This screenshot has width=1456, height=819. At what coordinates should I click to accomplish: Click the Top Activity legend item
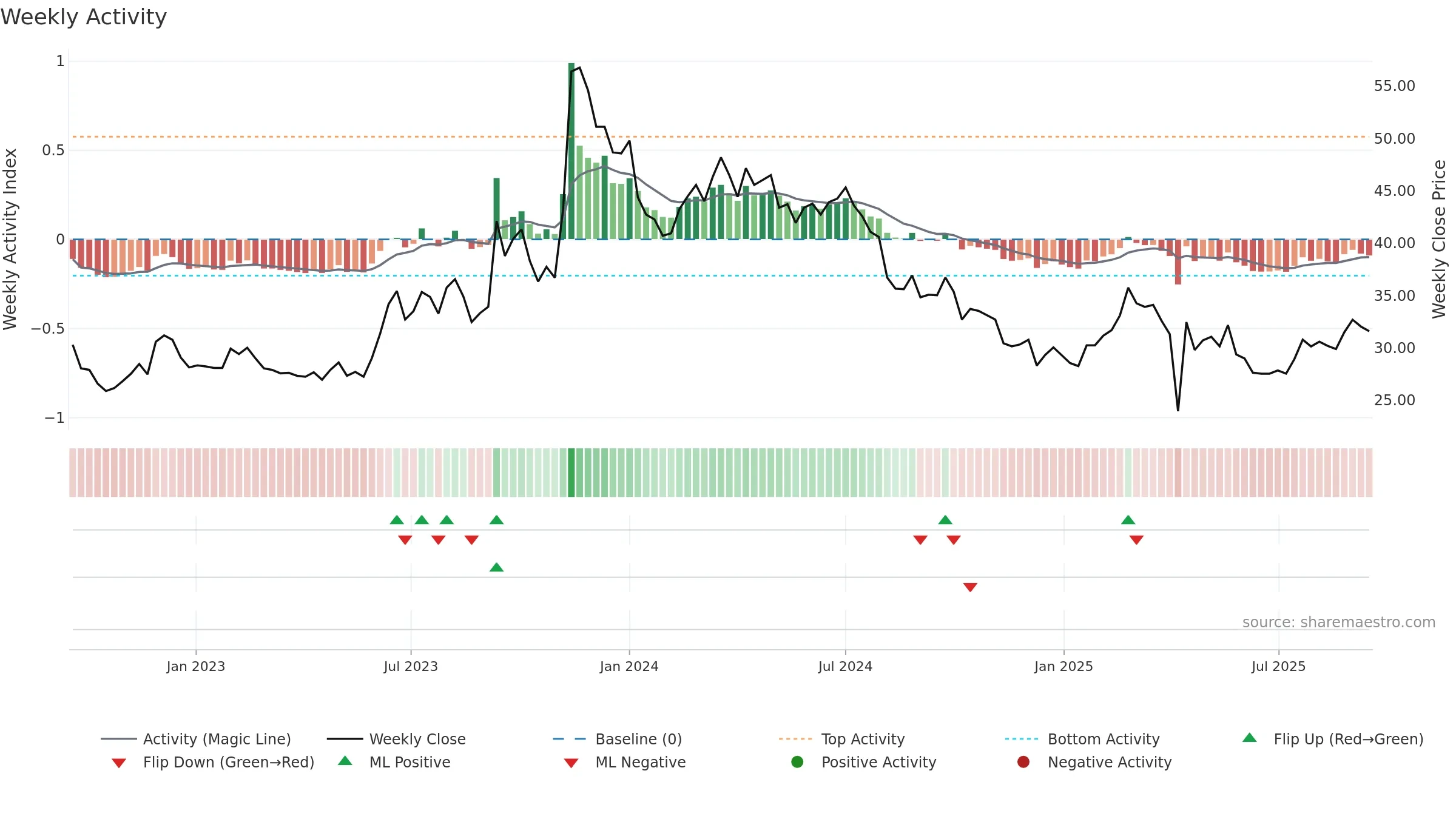[841, 739]
